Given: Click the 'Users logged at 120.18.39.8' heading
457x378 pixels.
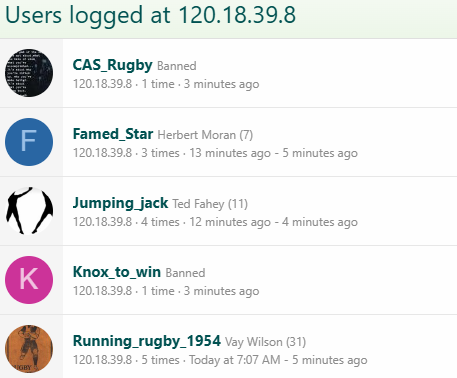Looking at the screenshot, I should tap(150, 15).
